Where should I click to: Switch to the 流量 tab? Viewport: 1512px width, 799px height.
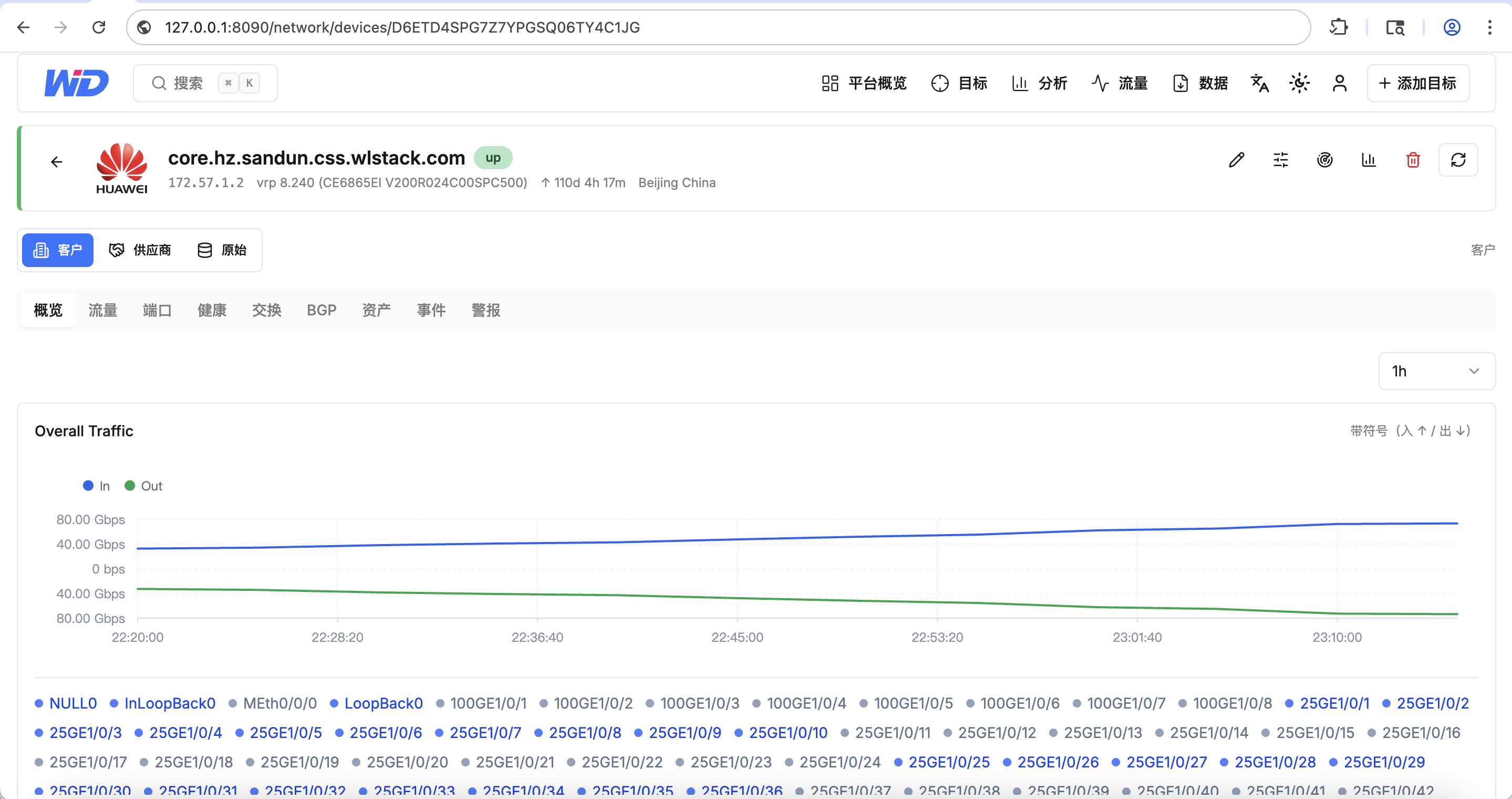coord(103,310)
